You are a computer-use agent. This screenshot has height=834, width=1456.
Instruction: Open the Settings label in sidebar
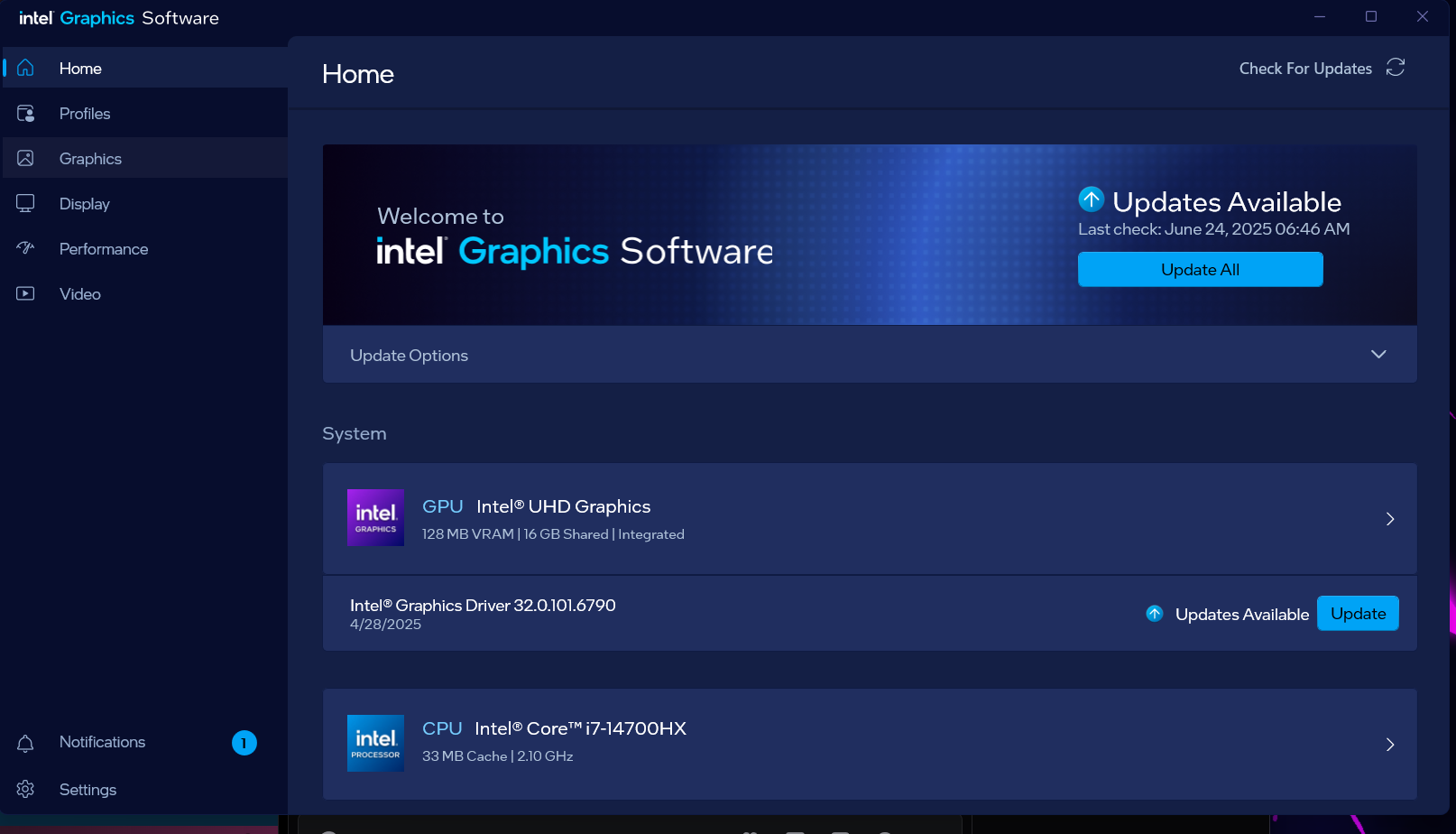(x=88, y=790)
